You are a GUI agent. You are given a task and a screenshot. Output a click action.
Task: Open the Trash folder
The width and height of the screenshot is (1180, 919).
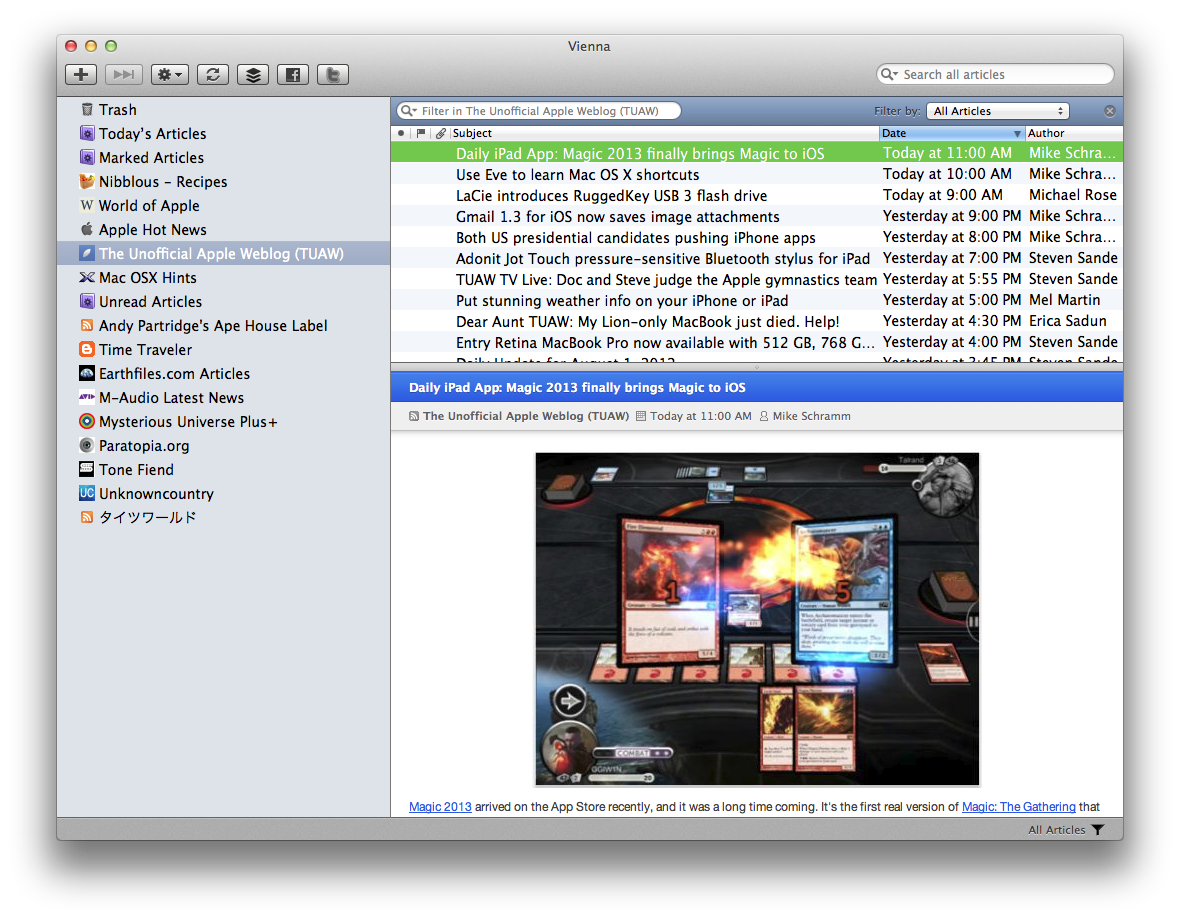coord(117,110)
